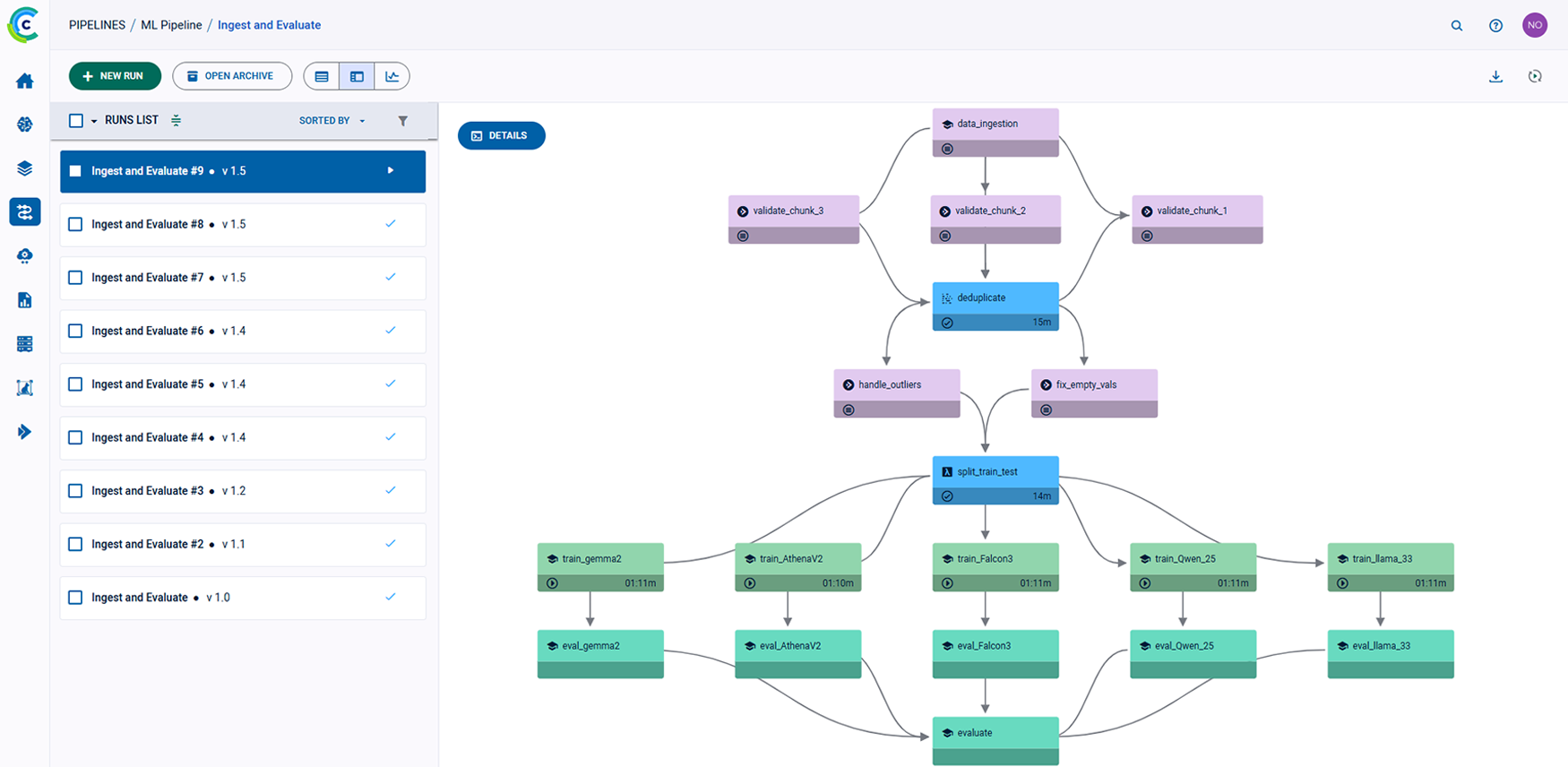Open the help question mark icon
This screenshot has height=767, width=1568.
click(1495, 26)
